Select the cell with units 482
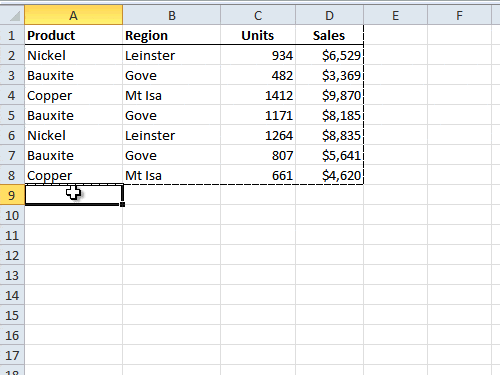 (258, 75)
